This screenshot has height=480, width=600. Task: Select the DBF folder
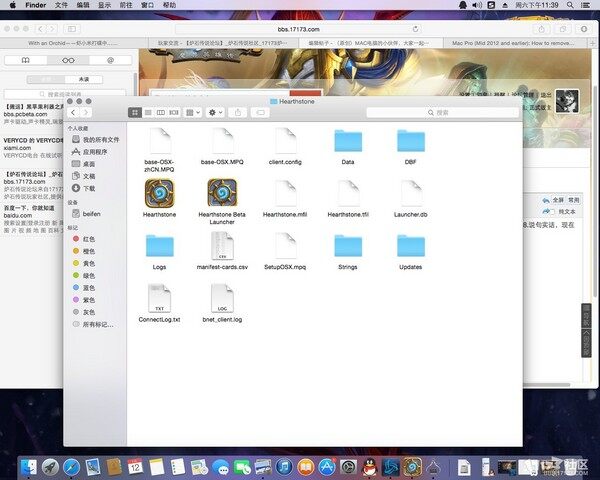click(411, 140)
